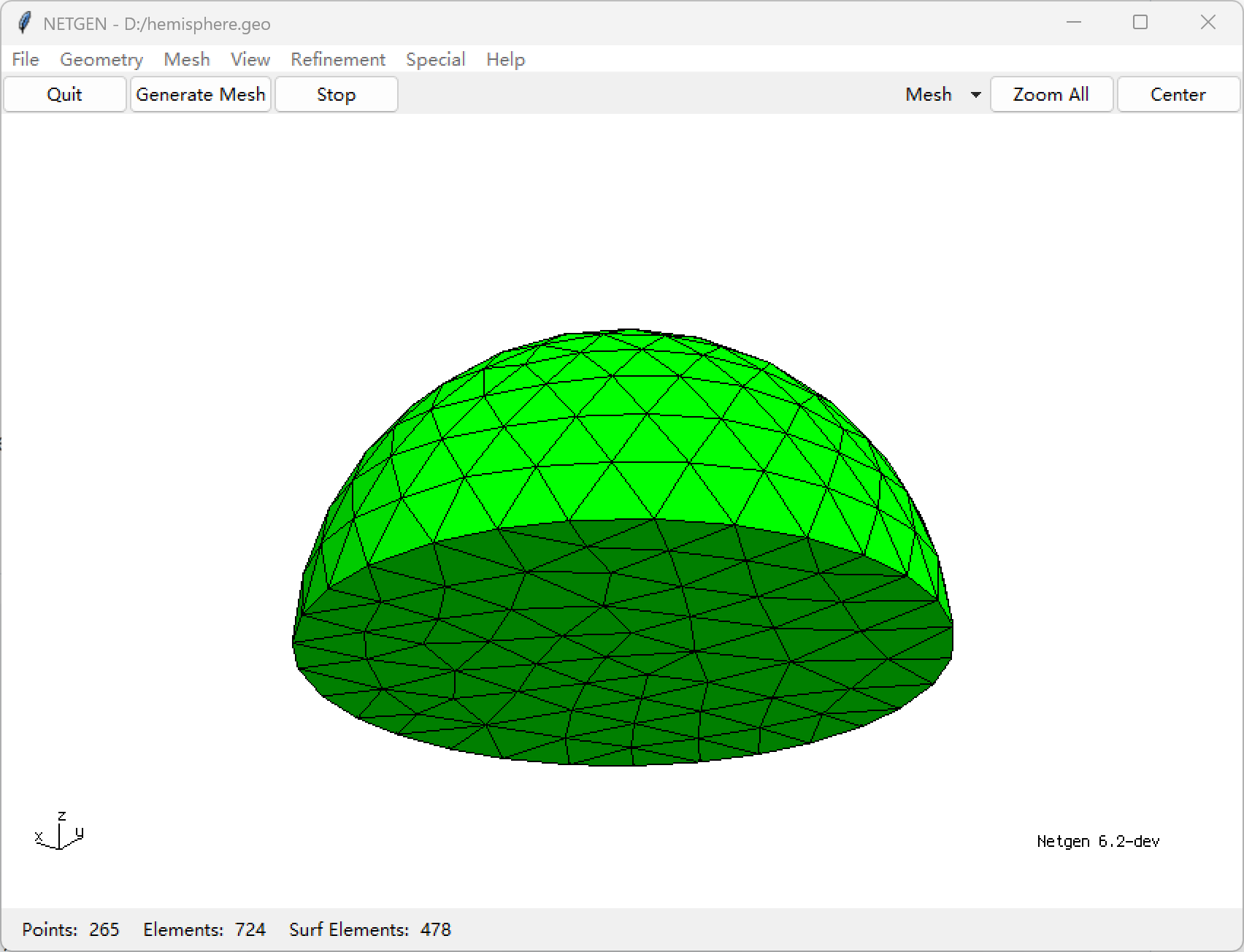This screenshot has height=952, width=1244.
Task: Minimize the NETGEN window
Action: point(1073,23)
